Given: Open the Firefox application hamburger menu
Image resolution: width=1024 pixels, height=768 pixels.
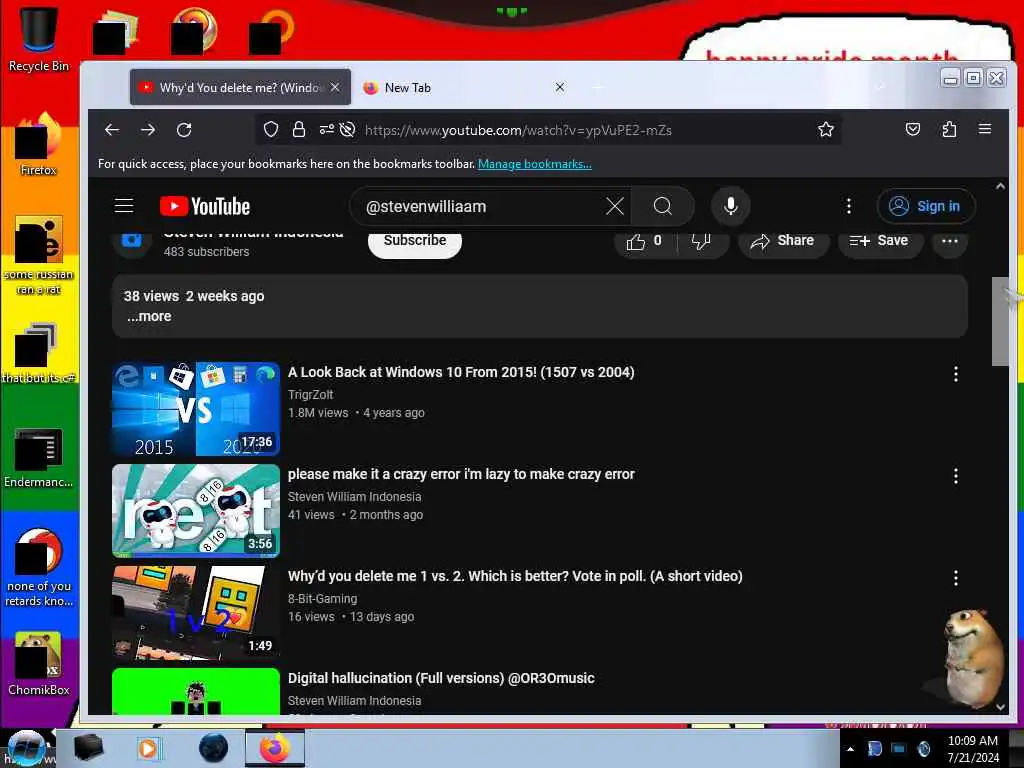Looking at the screenshot, I should point(985,129).
